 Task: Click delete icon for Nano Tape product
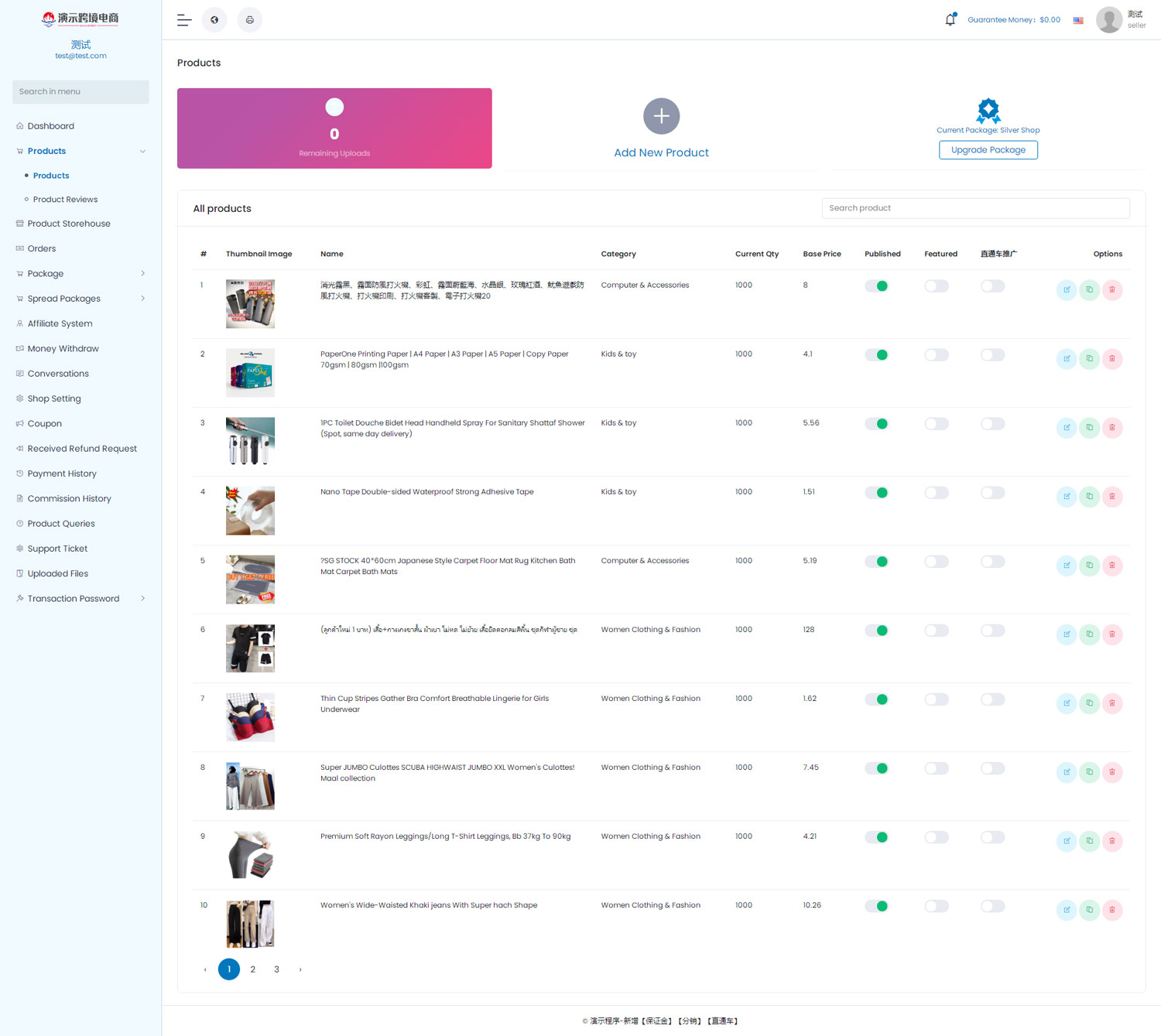click(x=1112, y=497)
